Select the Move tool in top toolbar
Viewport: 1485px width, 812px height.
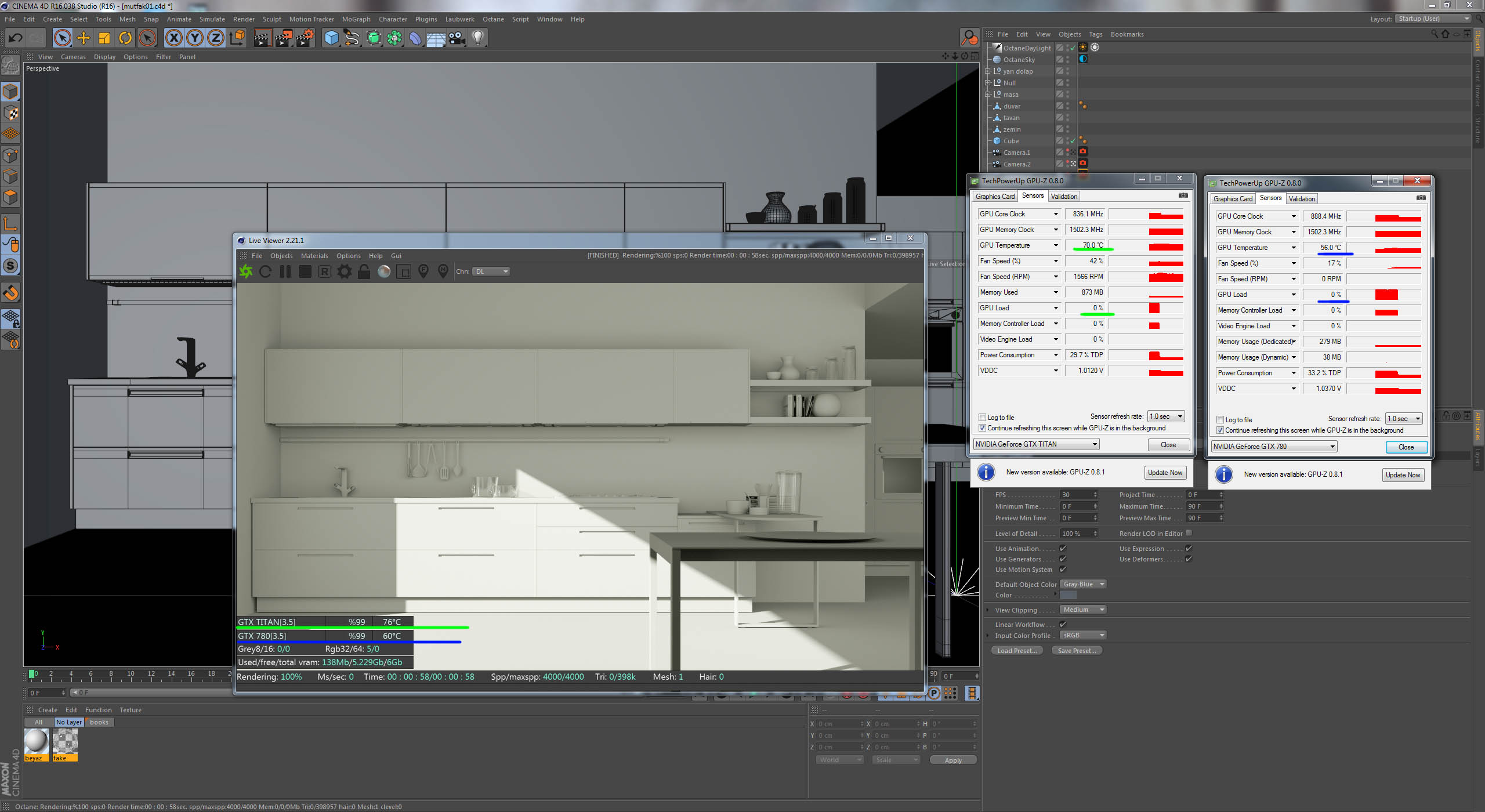click(x=84, y=38)
